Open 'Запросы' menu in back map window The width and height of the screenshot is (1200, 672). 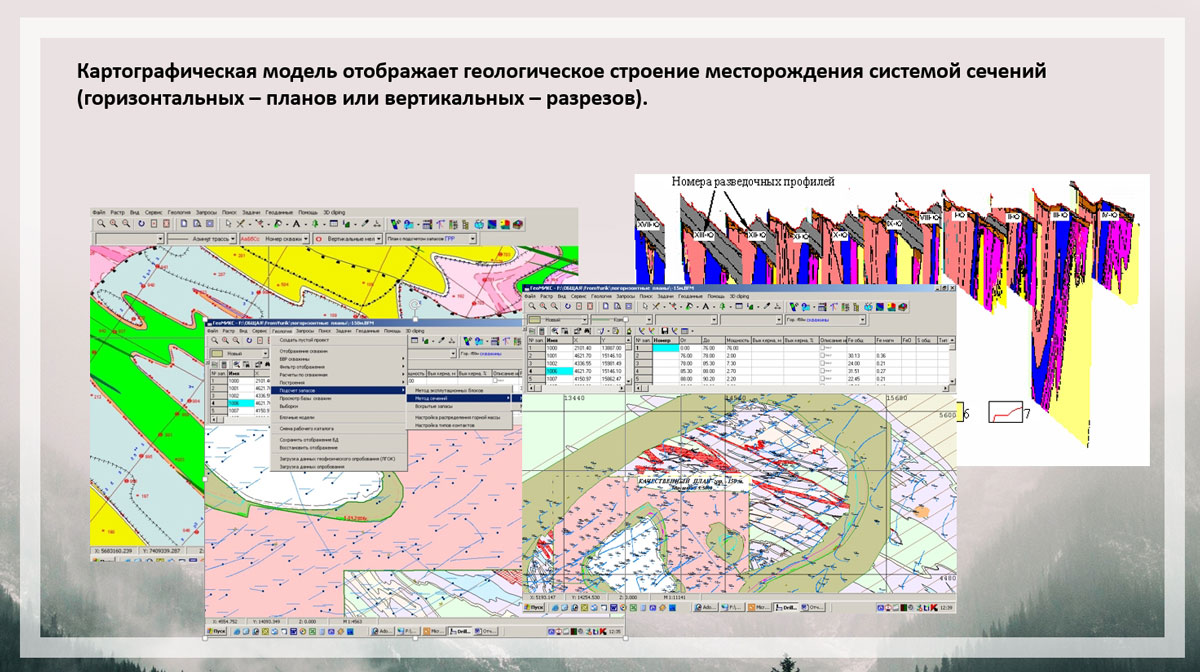coord(206,212)
